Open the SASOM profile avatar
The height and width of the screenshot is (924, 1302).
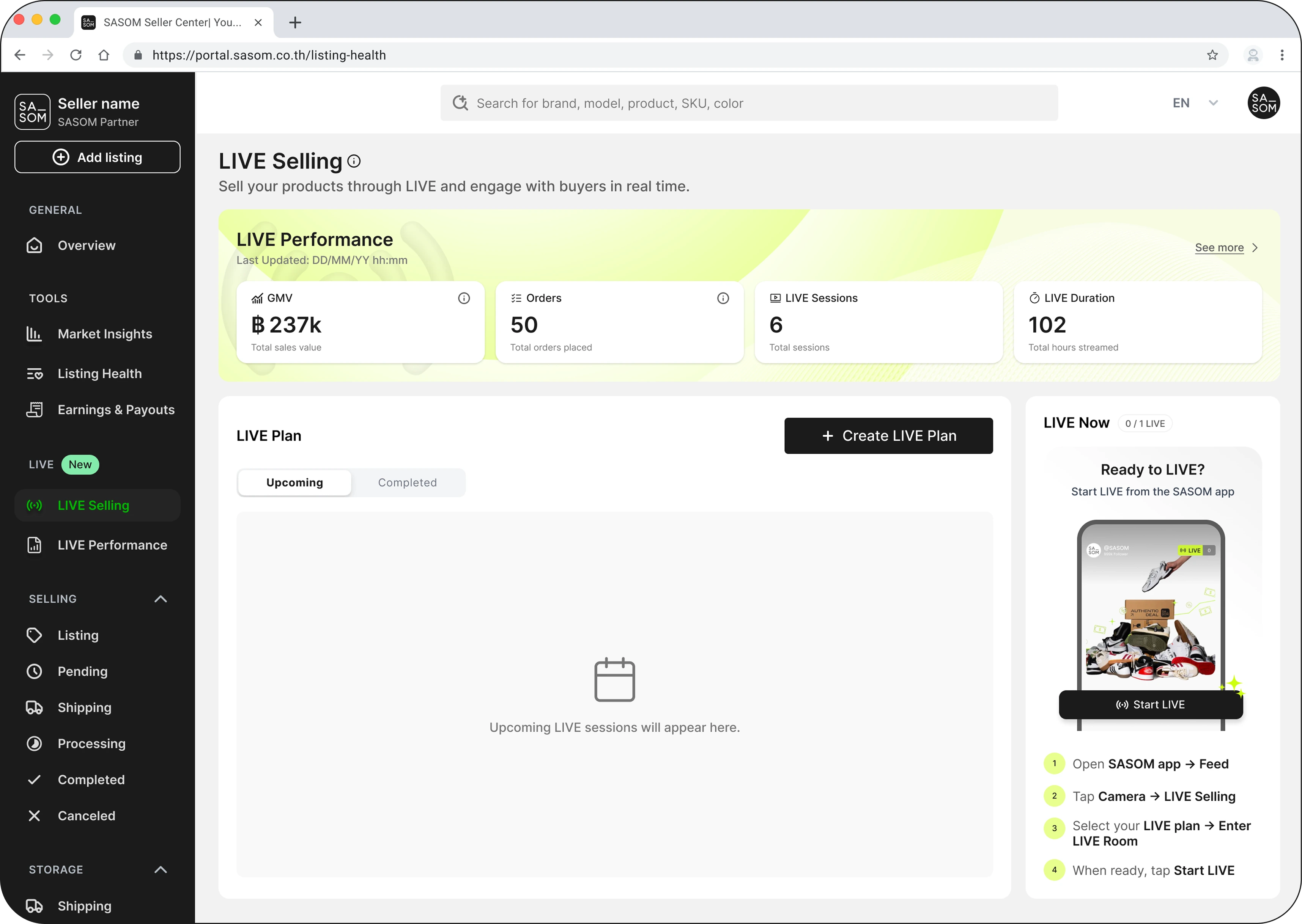[x=1263, y=103]
